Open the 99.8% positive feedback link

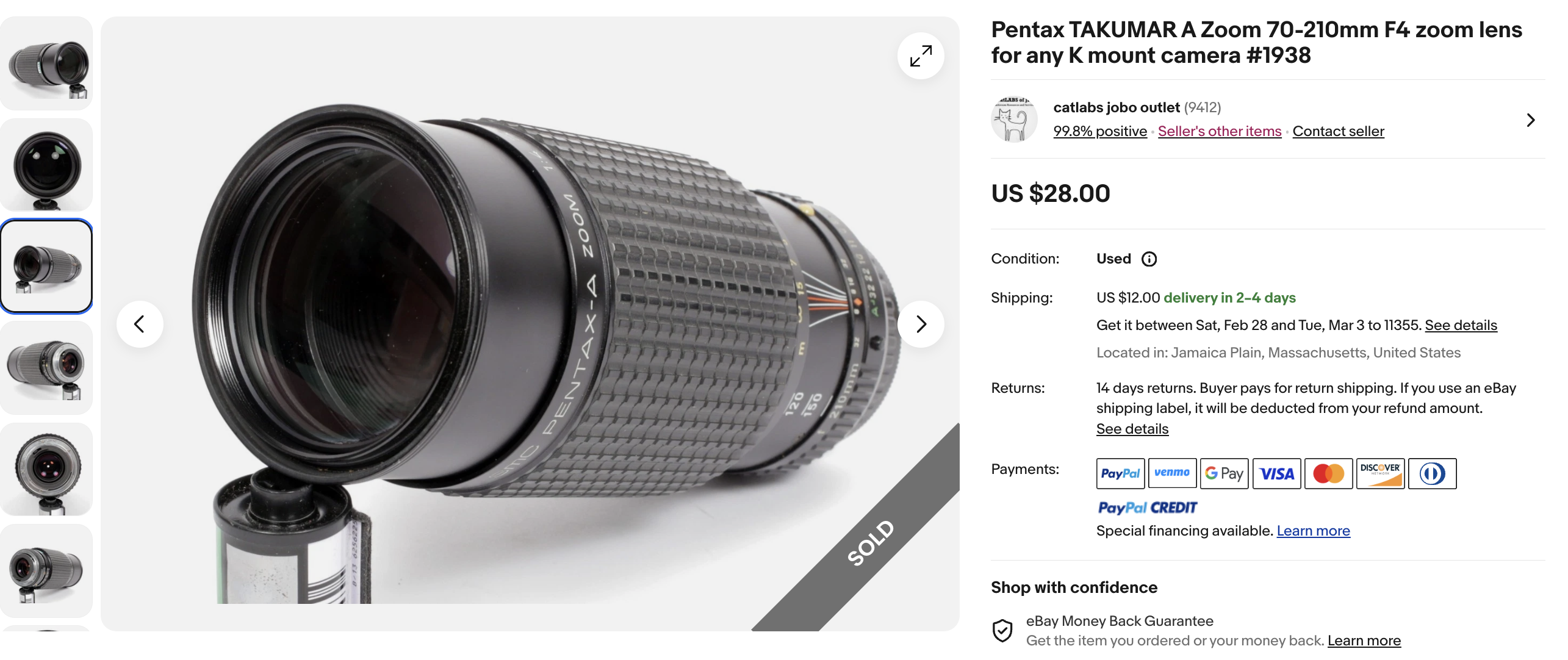tap(1099, 131)
